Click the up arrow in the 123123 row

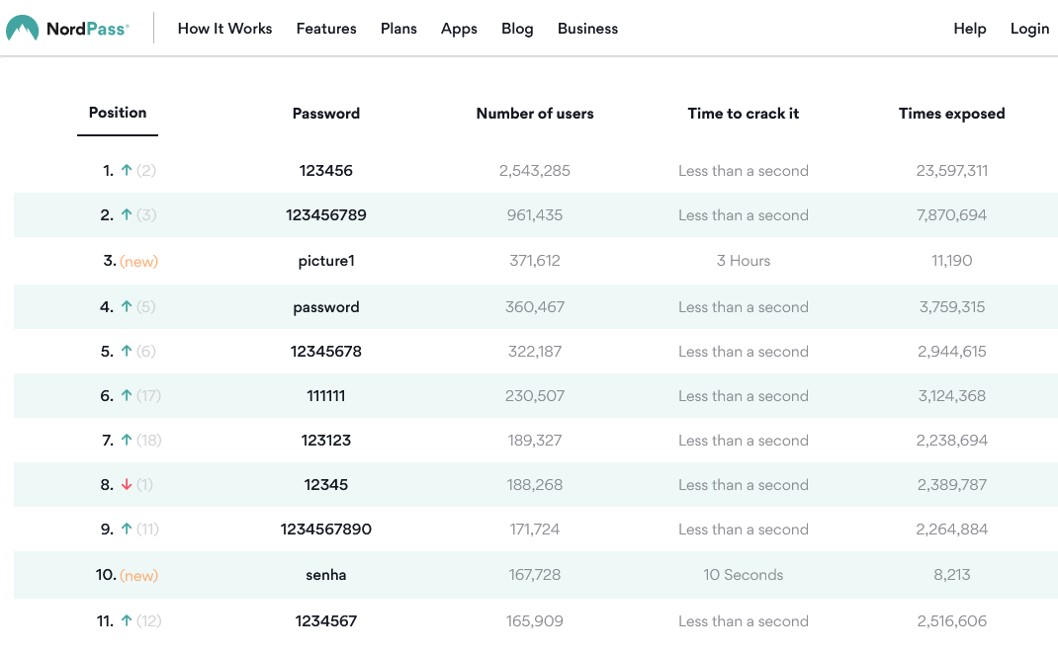pyautogui.click(x=126, y=440)
